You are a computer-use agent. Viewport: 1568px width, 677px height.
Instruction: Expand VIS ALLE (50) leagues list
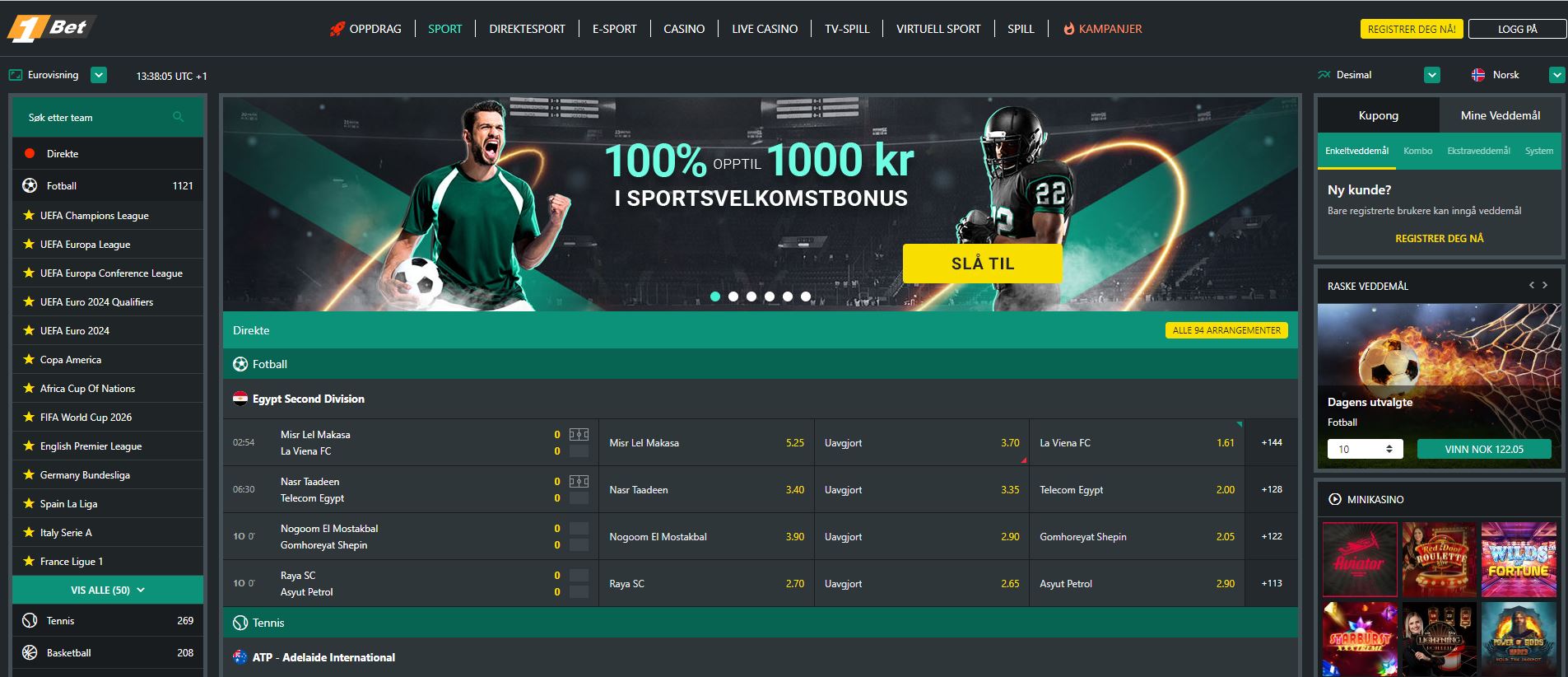[x=108, y=590]
